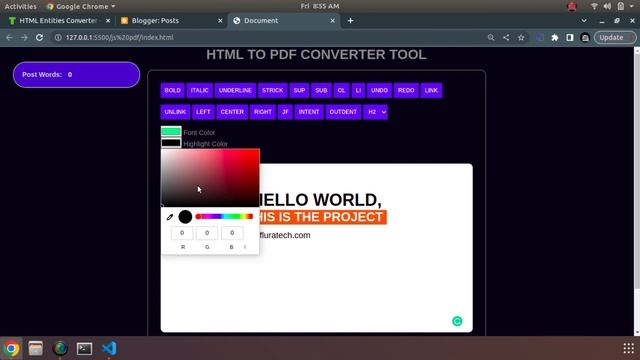Open the Activities overview

[20, 6]
